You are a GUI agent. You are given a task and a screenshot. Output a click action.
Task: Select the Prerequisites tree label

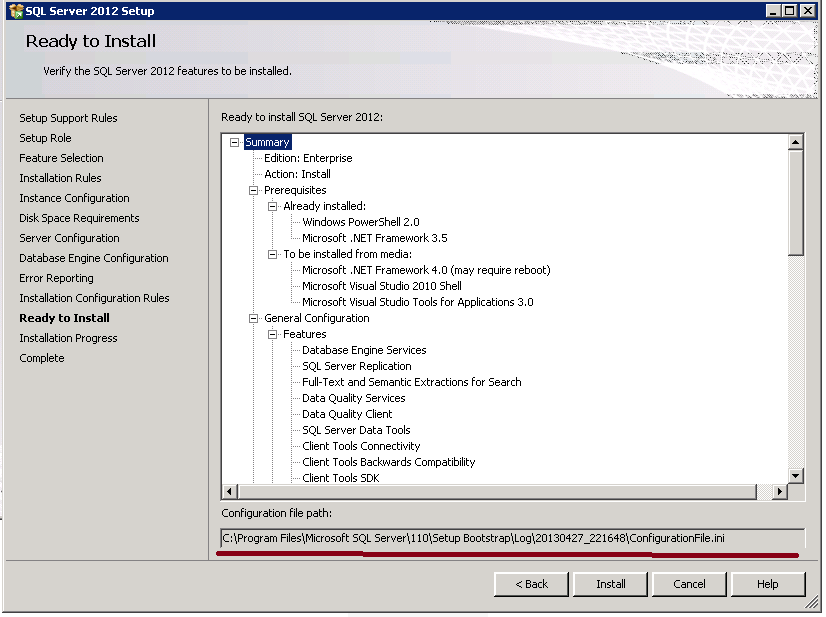(x=295, y=190)
